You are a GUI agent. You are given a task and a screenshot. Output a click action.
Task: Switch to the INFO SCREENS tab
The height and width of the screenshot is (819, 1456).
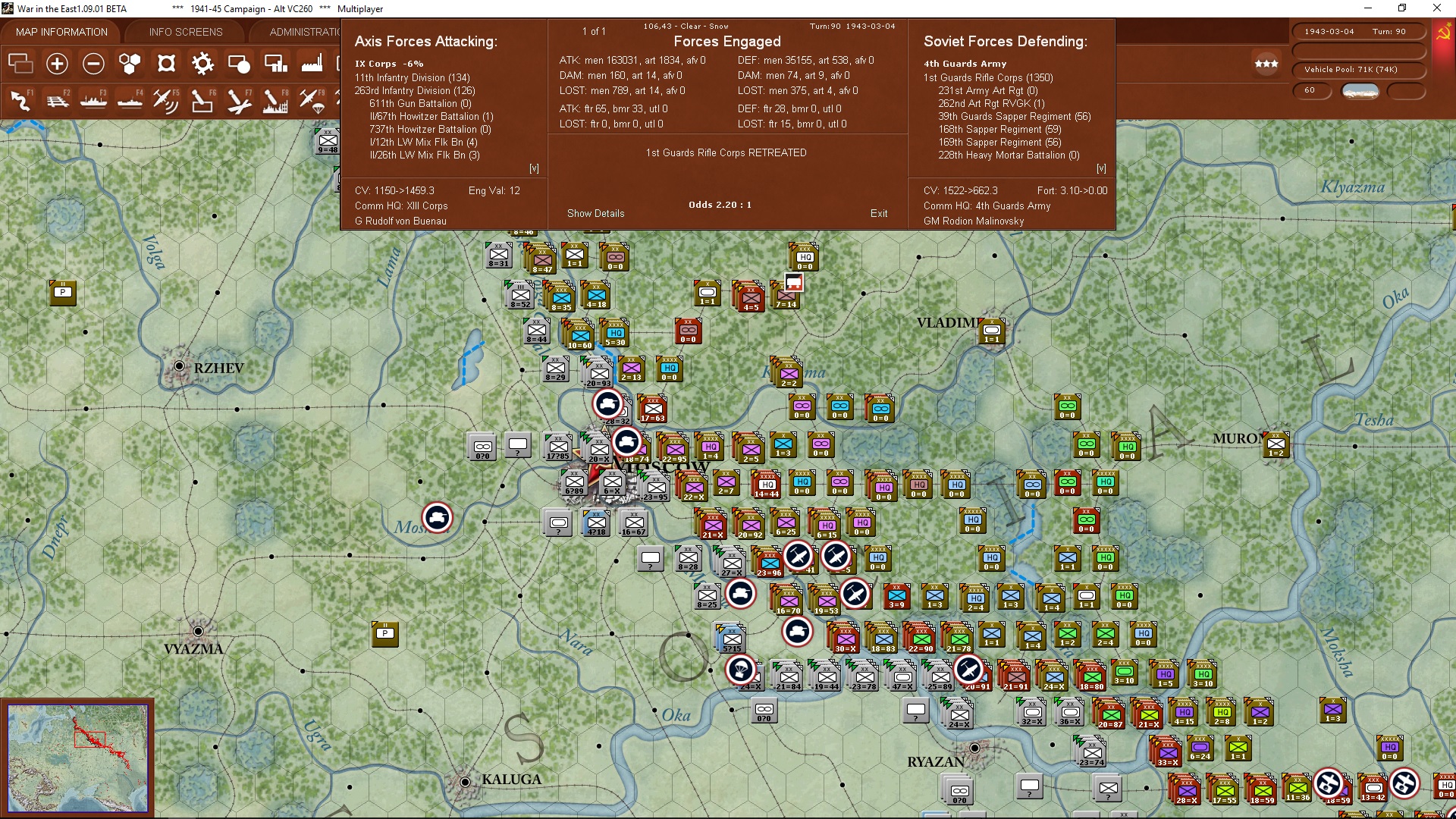tap(186, 32)
